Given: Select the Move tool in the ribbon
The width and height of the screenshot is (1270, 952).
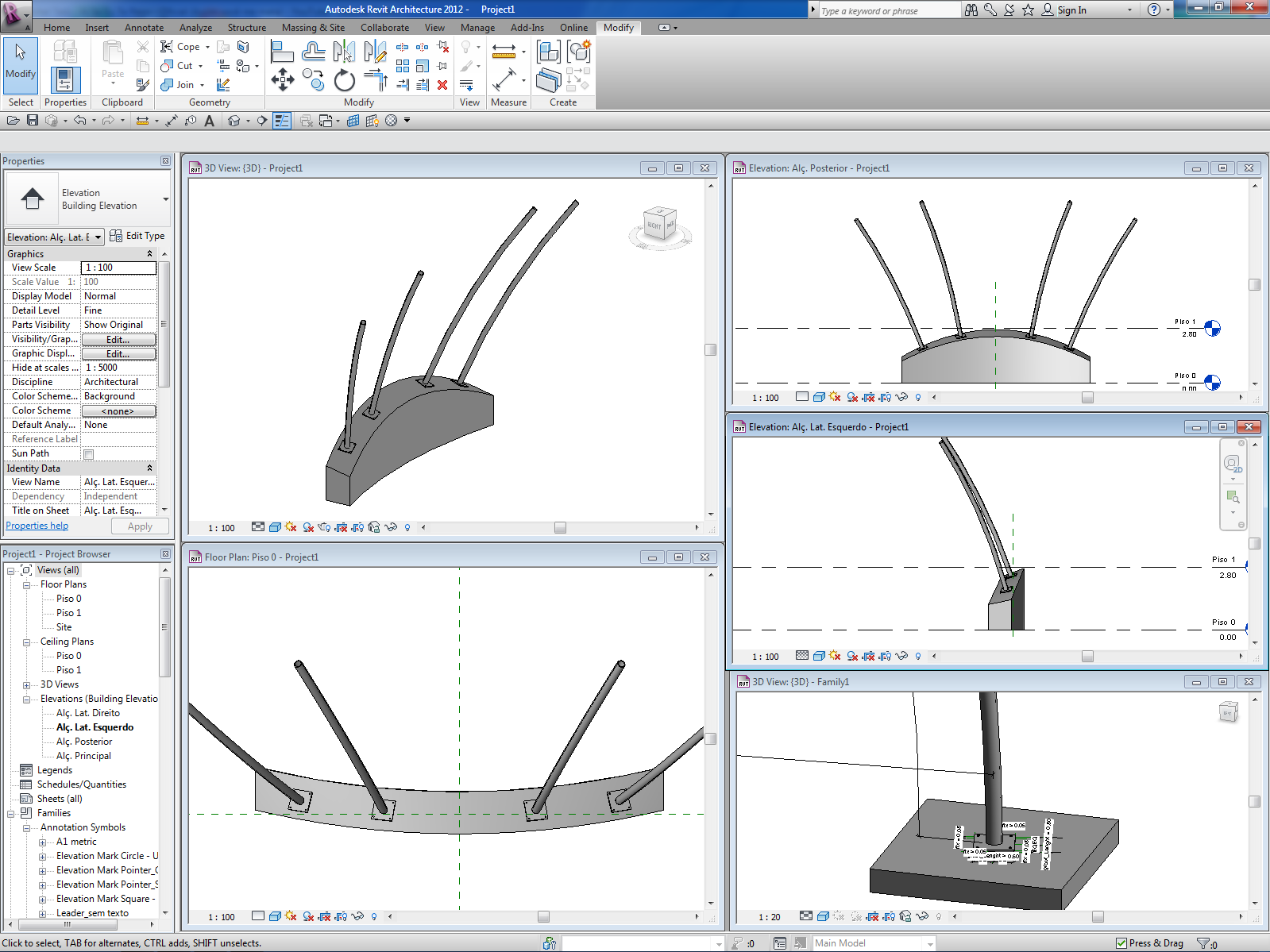Looking at the screenshot, I should coord(283,79).
